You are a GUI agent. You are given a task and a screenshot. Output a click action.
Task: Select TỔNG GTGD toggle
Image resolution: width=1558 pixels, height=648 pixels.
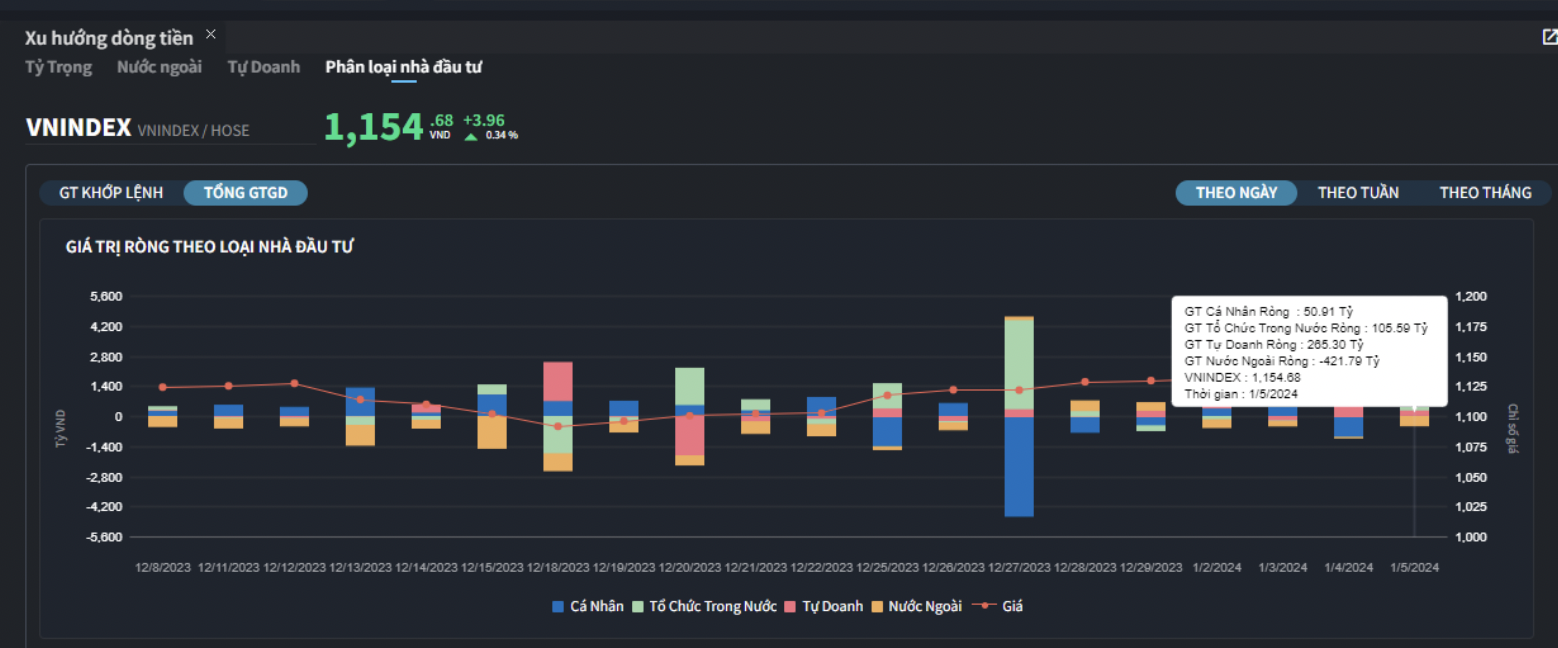245,193
